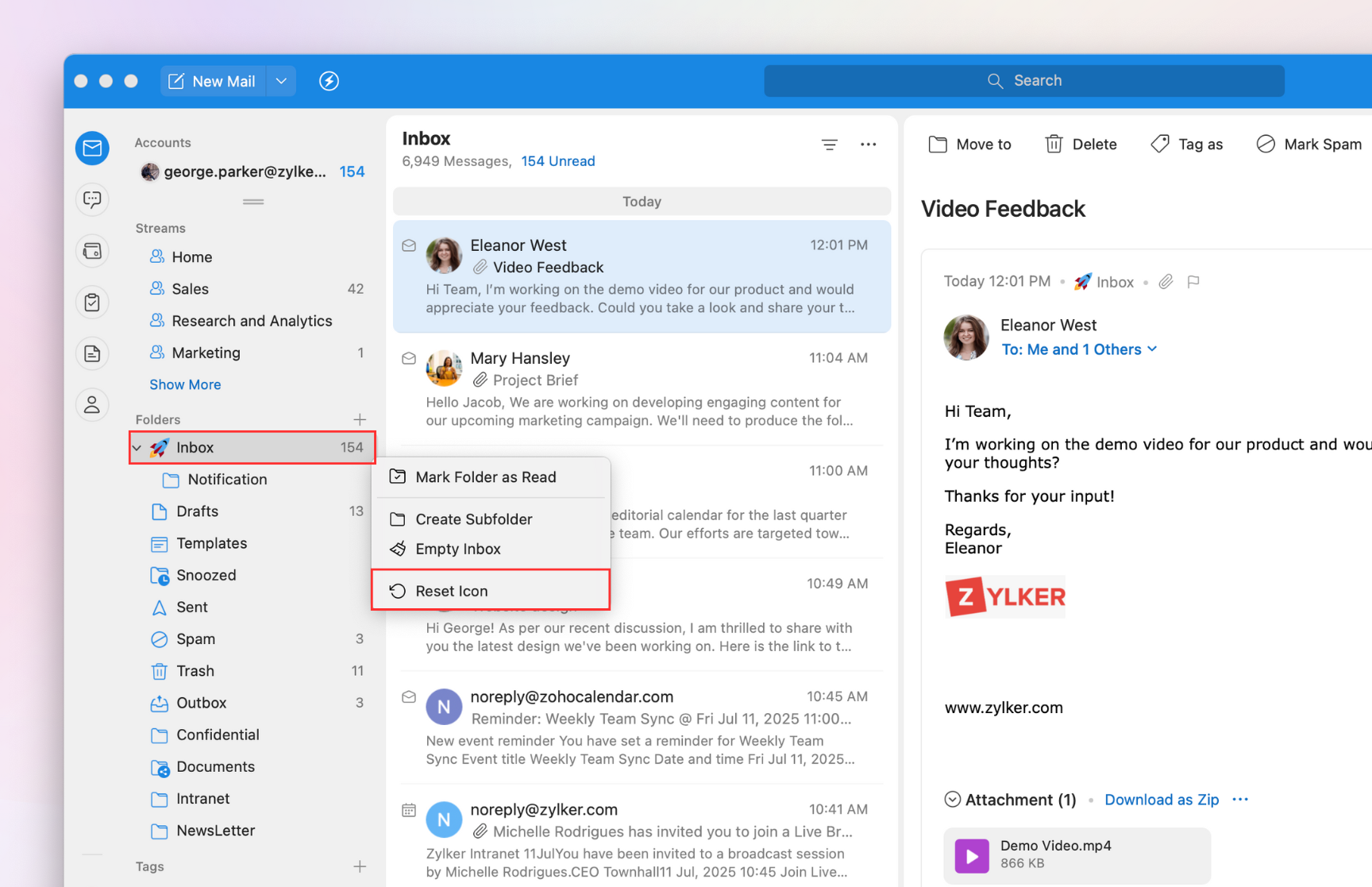The width and height of the screenshot is (1372, 887).
Task: Open the Notes icon in left sidebar
Action: [92, 353]
